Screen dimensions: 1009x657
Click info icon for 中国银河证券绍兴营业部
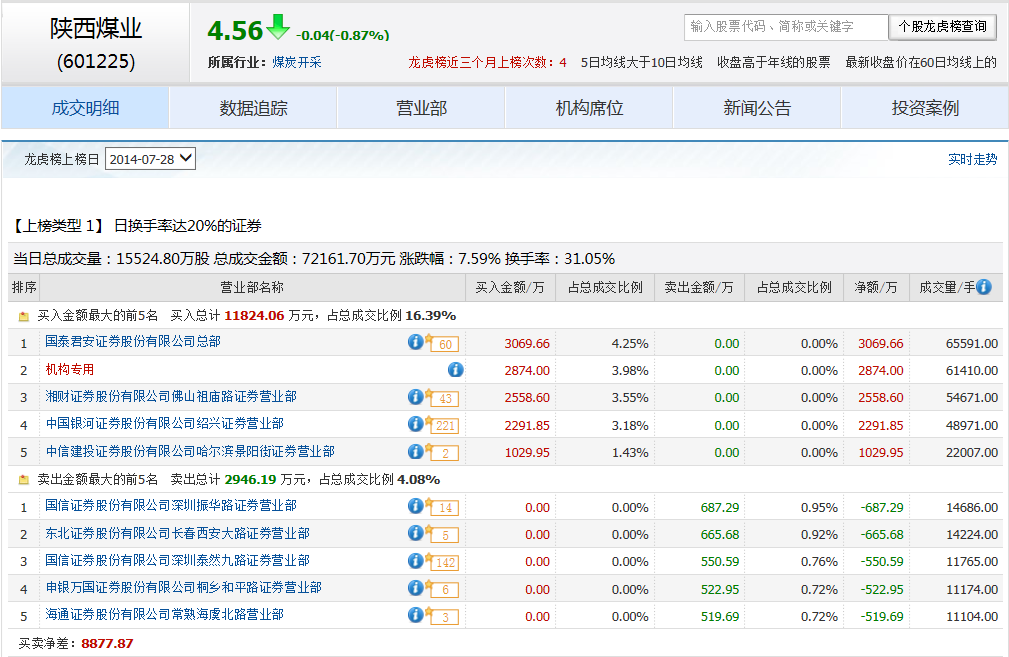(x=415, y=423)
